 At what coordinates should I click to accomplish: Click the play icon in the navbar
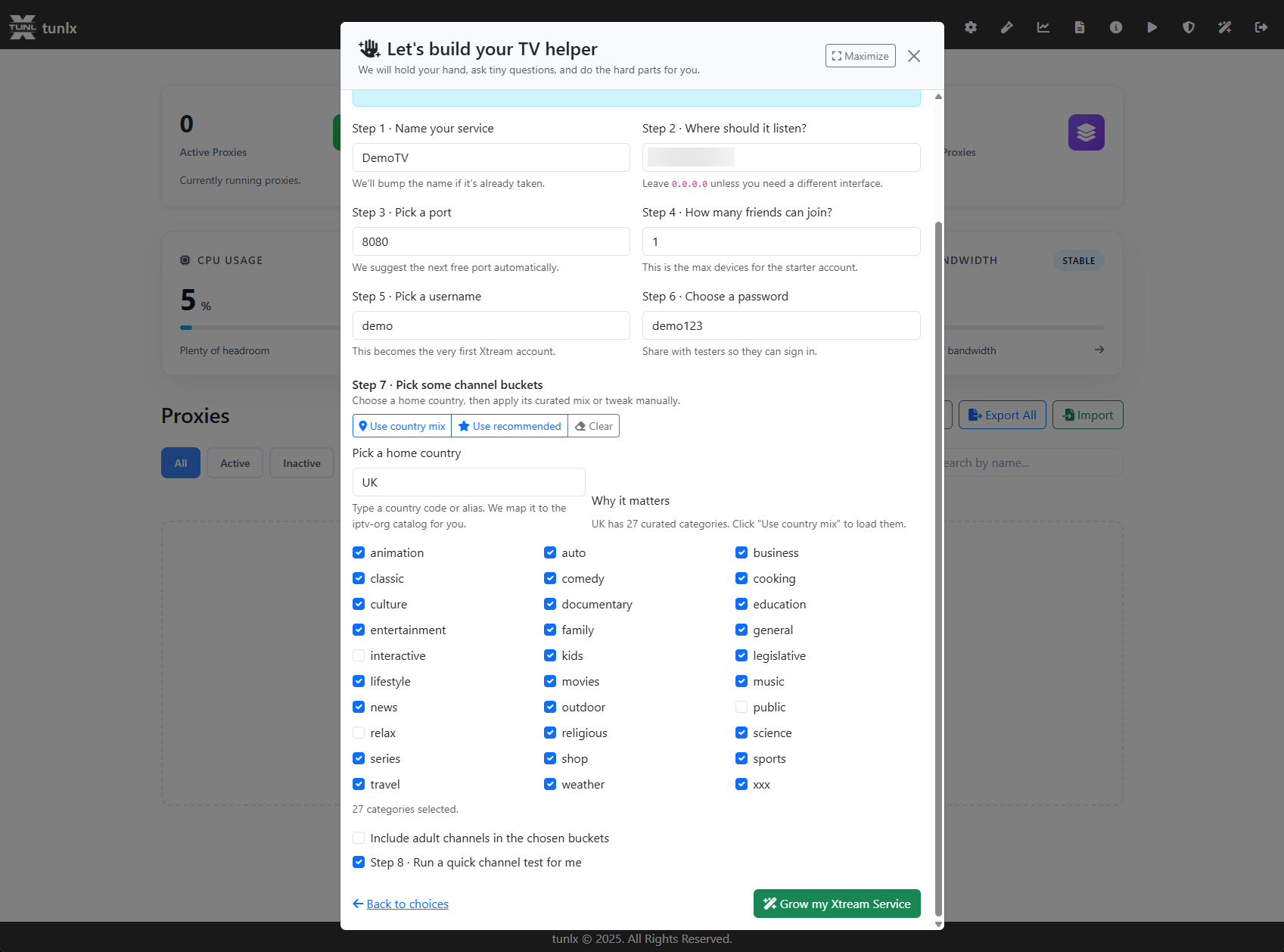tap(1152, 26)
